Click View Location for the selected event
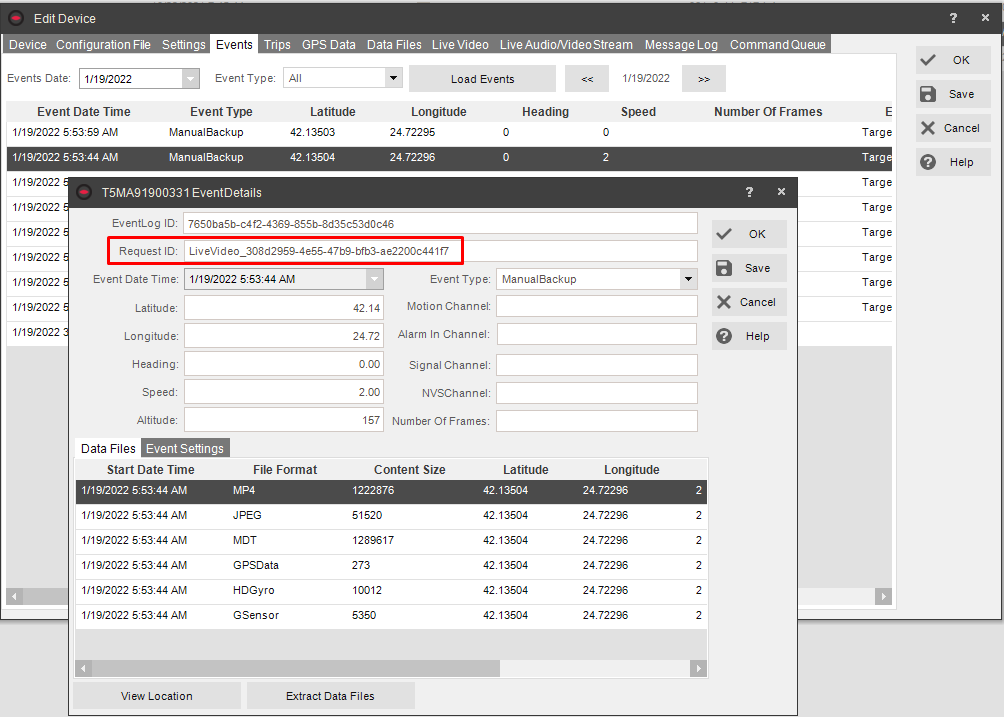Screen dimensions: 1004x717 pyautogui.click(x=157, y=695)
